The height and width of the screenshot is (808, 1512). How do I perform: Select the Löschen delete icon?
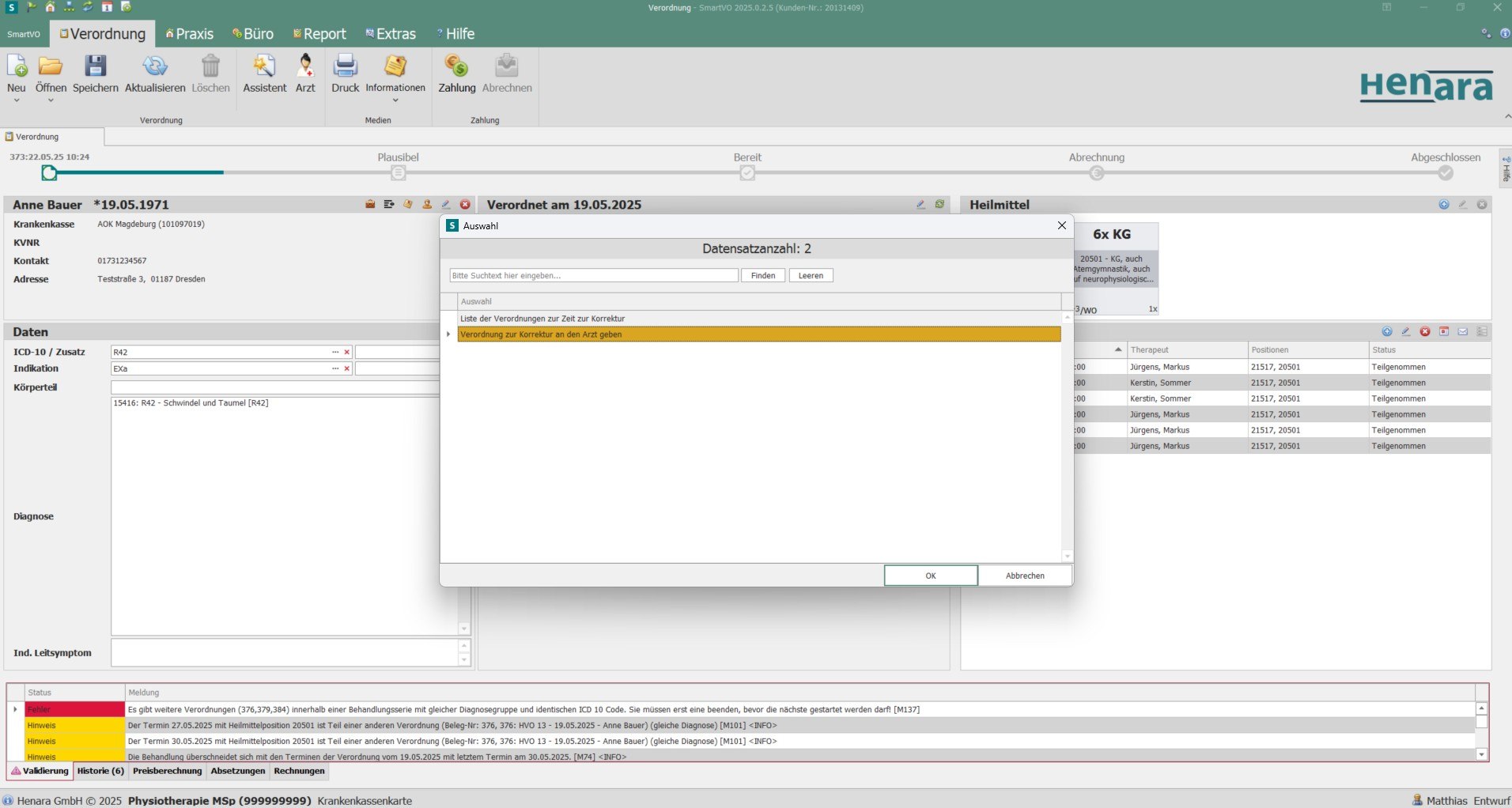(210, 74)
